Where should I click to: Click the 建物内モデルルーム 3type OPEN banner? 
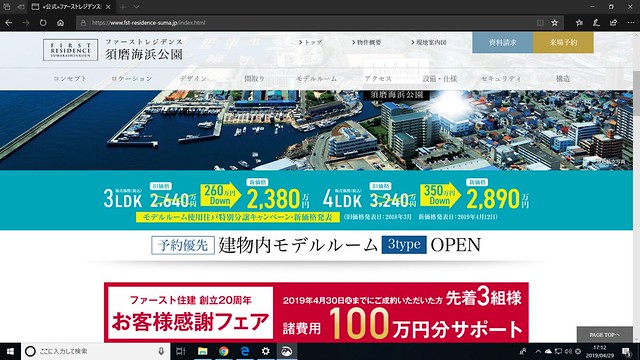click(316, 245)
